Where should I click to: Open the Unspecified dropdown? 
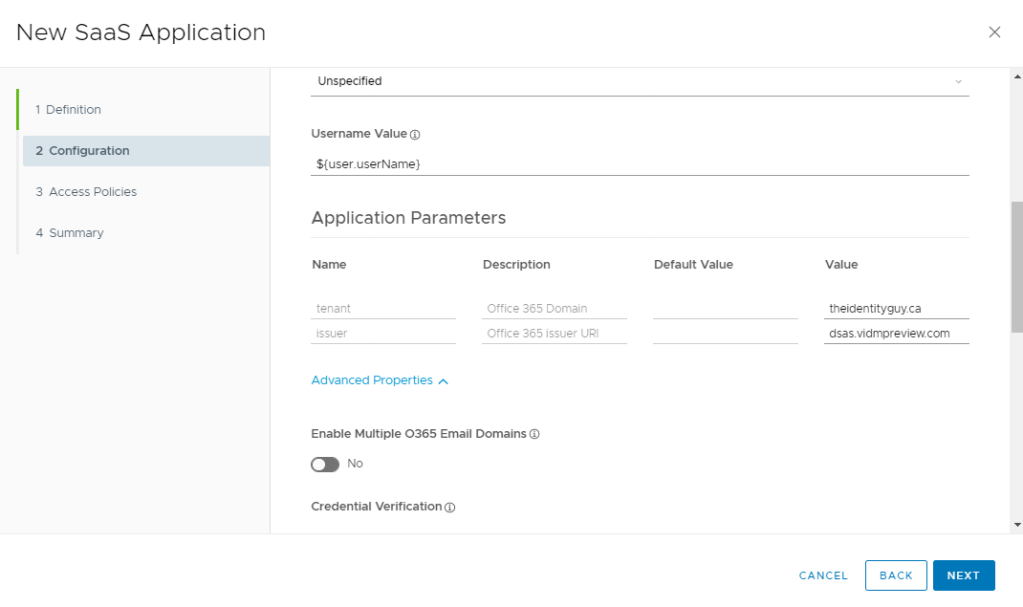click(x=640, y=81)
